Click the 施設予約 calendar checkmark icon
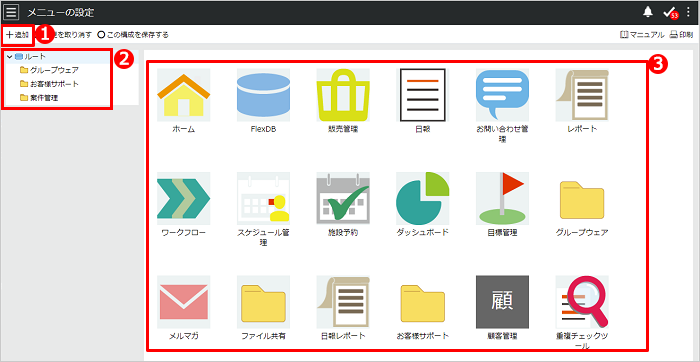This screenshot has width=700, height=362. point(343,198)
